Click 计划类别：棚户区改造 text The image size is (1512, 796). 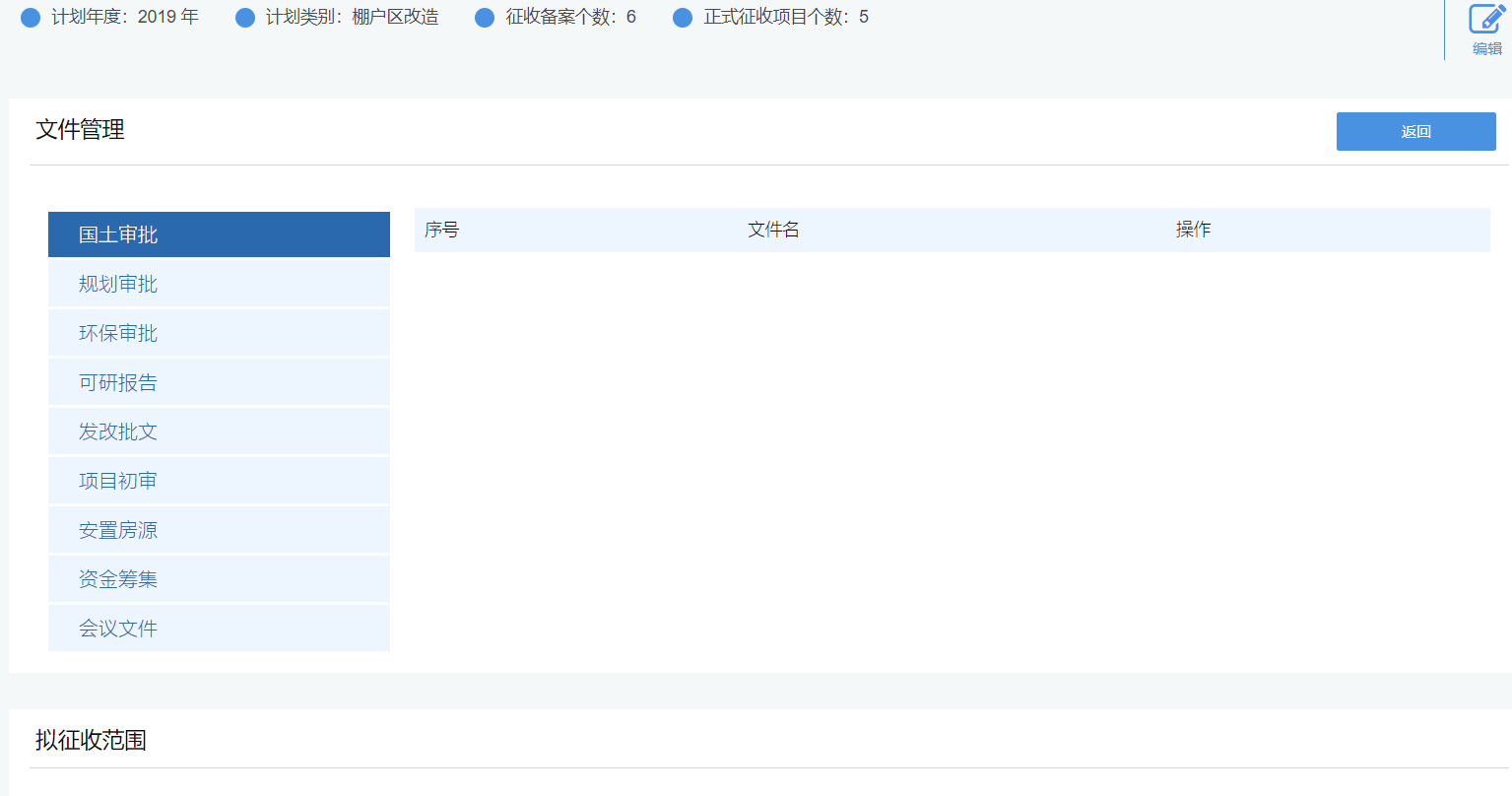coord(352,17)
